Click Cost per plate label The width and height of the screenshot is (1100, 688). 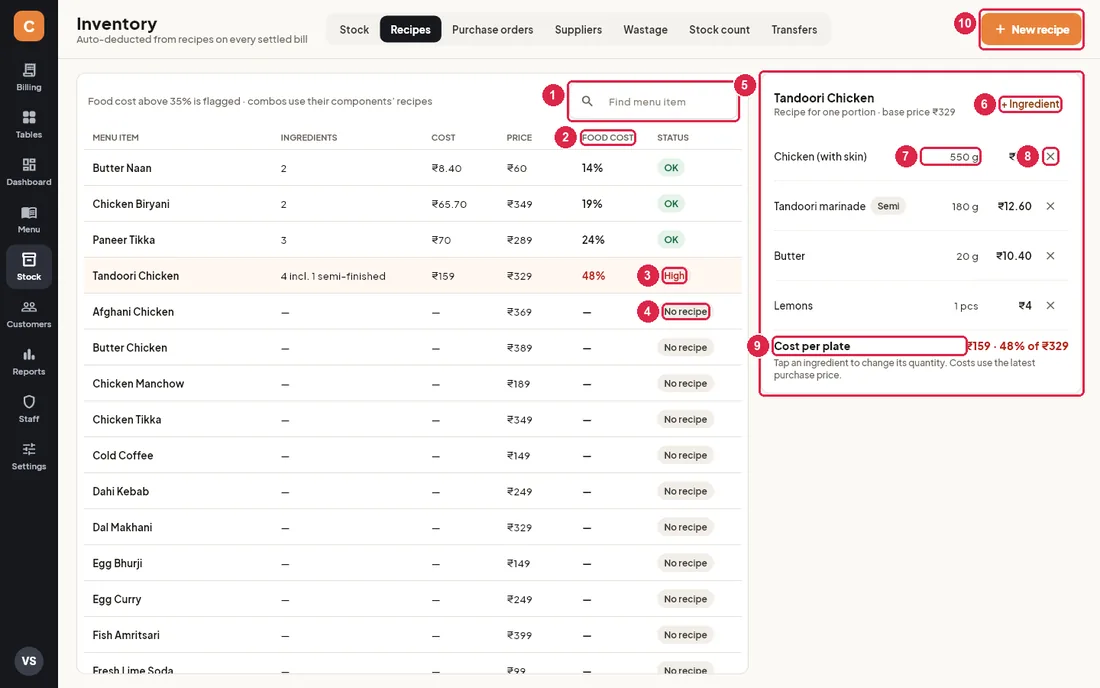point(812,346)
